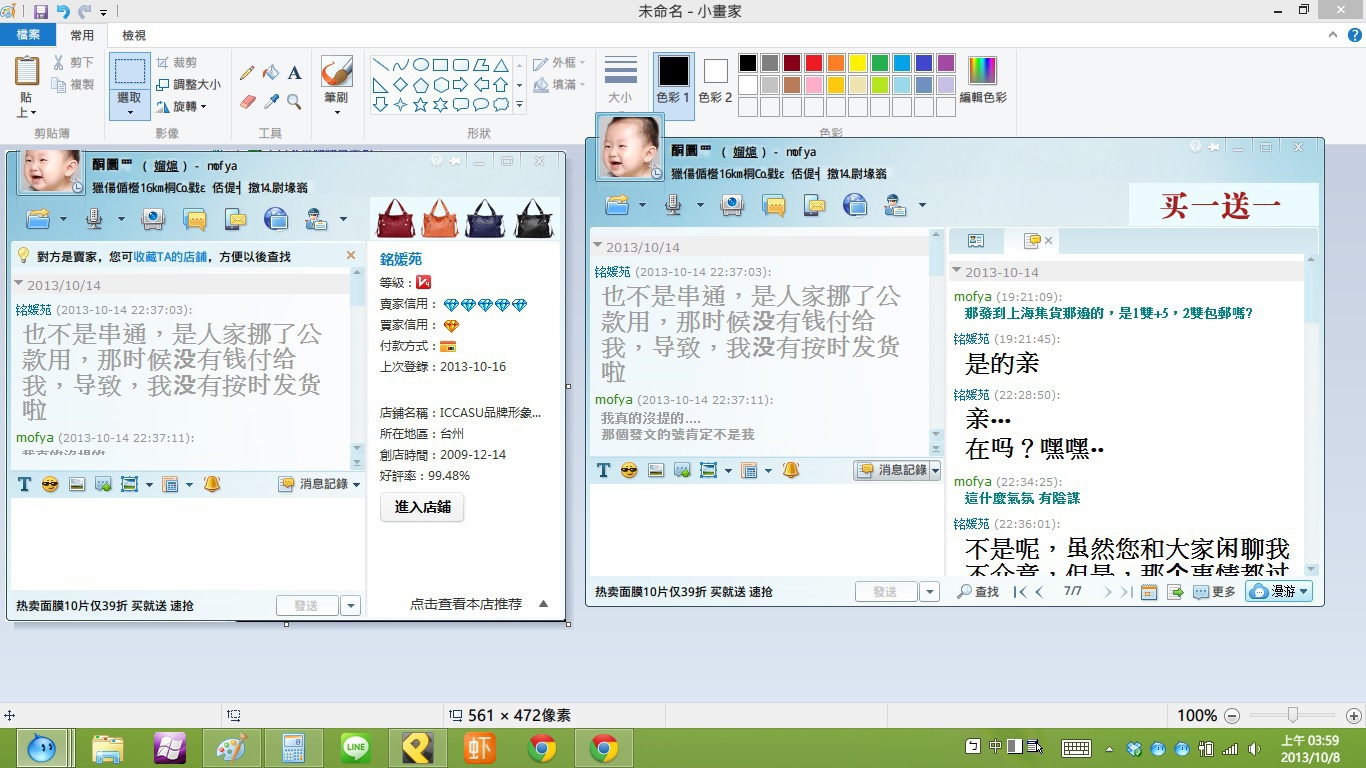Pick the Color picker eyedropper tool

pos(271,101)
